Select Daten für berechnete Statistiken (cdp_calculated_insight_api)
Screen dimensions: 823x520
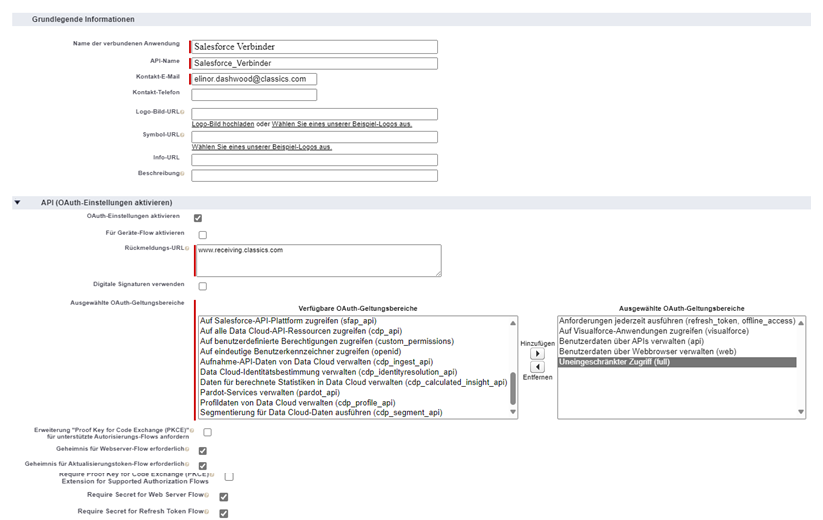(353, 382)
